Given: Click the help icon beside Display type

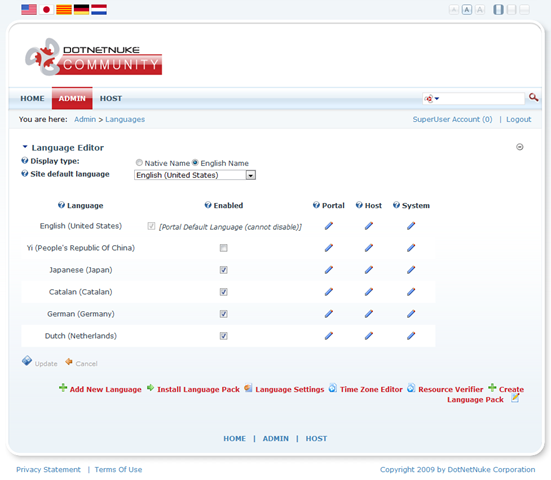Looking at the screenshot, I should click(25, 161).
